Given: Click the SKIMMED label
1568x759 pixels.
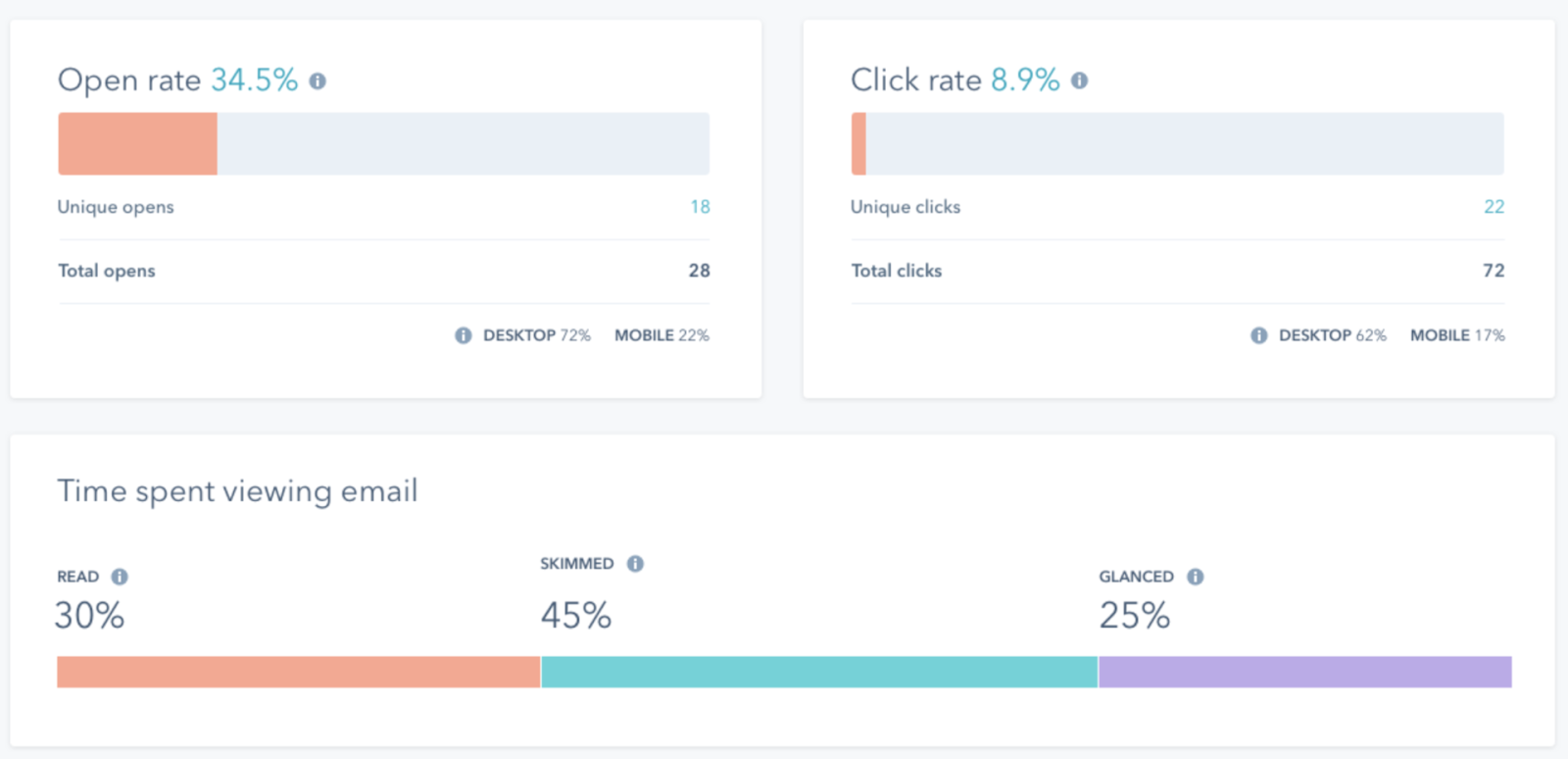Looking at the screenshot, I should coord(577,564).
